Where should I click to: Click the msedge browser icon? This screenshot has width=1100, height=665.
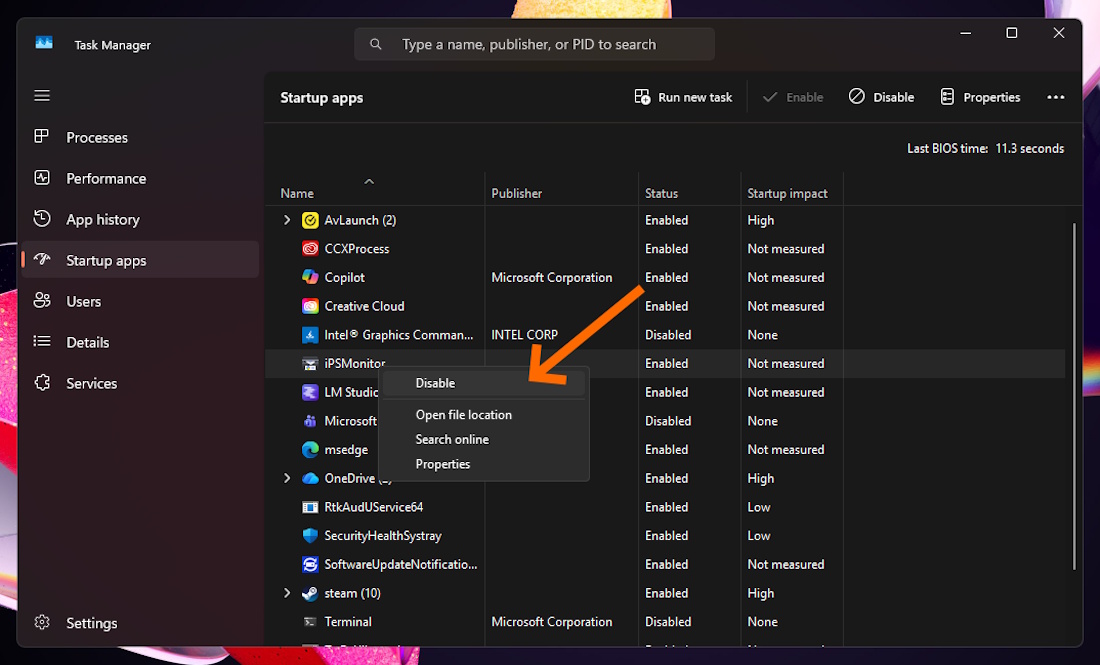pyautogui.click(x=310, y=450)
